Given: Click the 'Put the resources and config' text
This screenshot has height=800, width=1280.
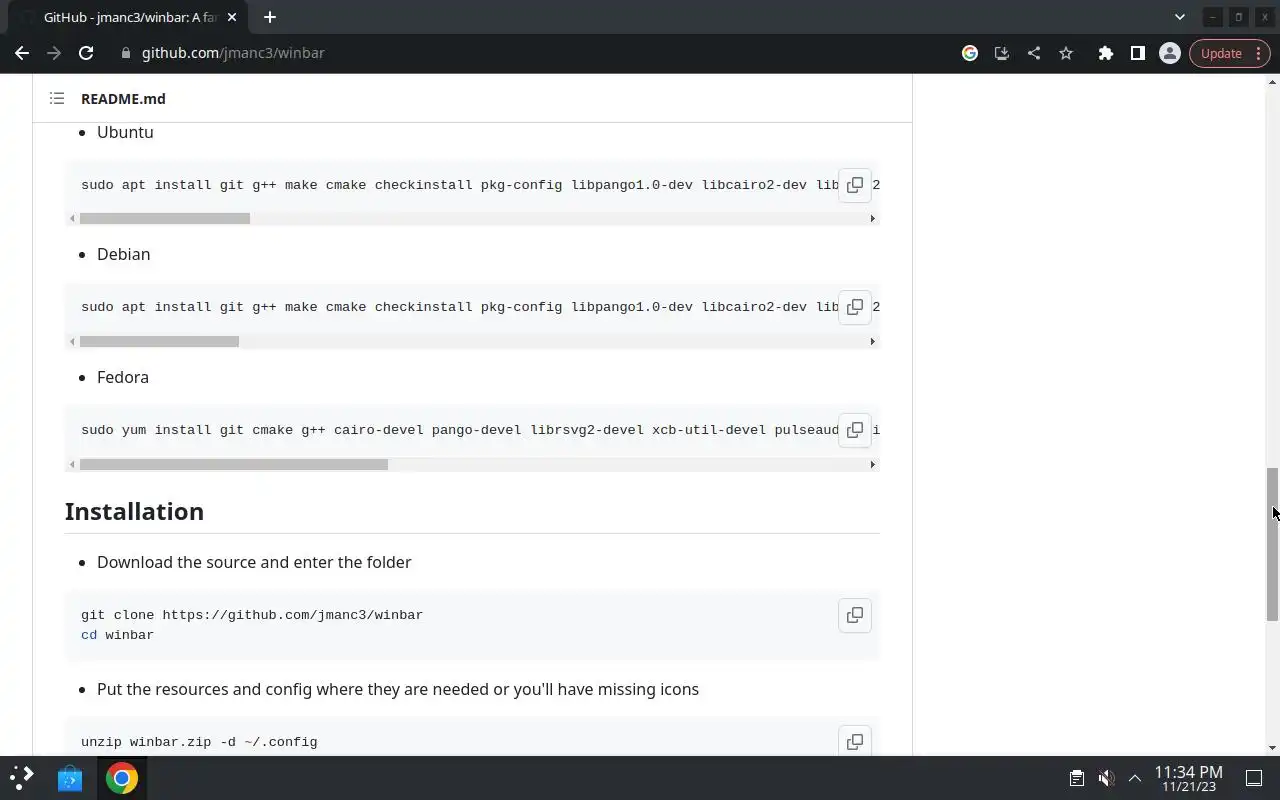Looking at the screenshot, I should coord(398,689).
